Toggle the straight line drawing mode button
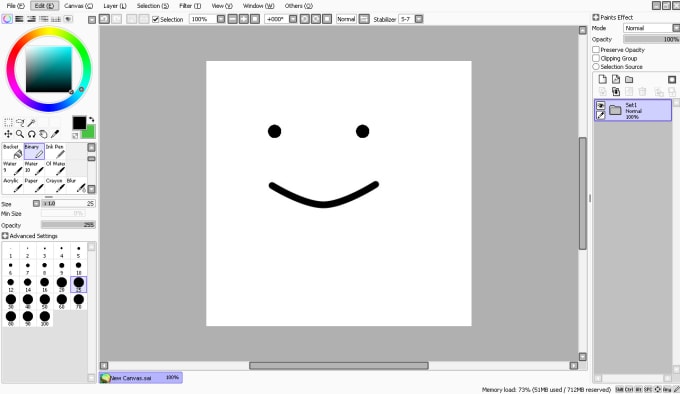The image size is (680, 394). pyautogui.click(x=364, y=19)
